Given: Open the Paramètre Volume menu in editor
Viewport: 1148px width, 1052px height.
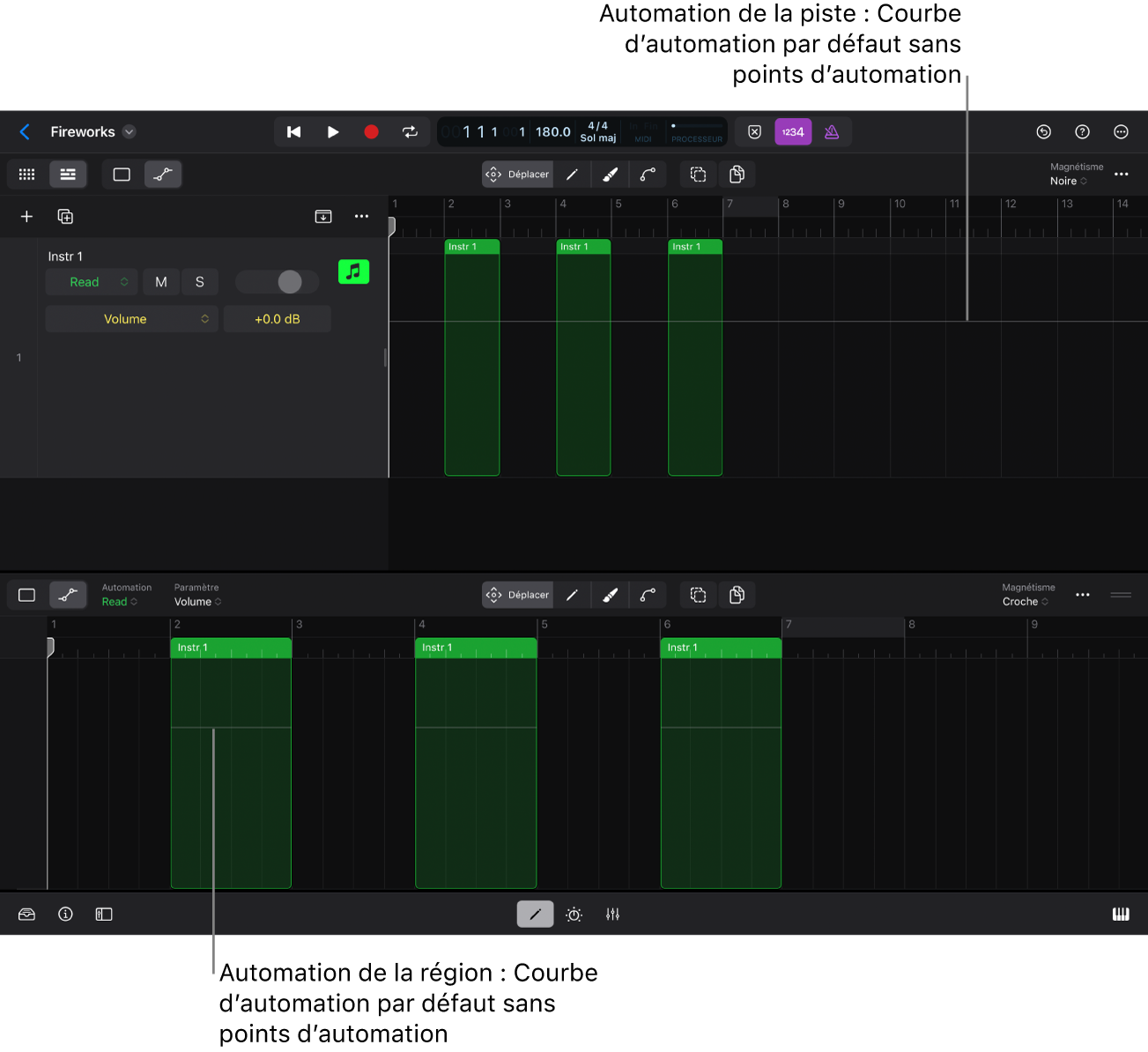Looking at the screenshot, I should 197,602.
